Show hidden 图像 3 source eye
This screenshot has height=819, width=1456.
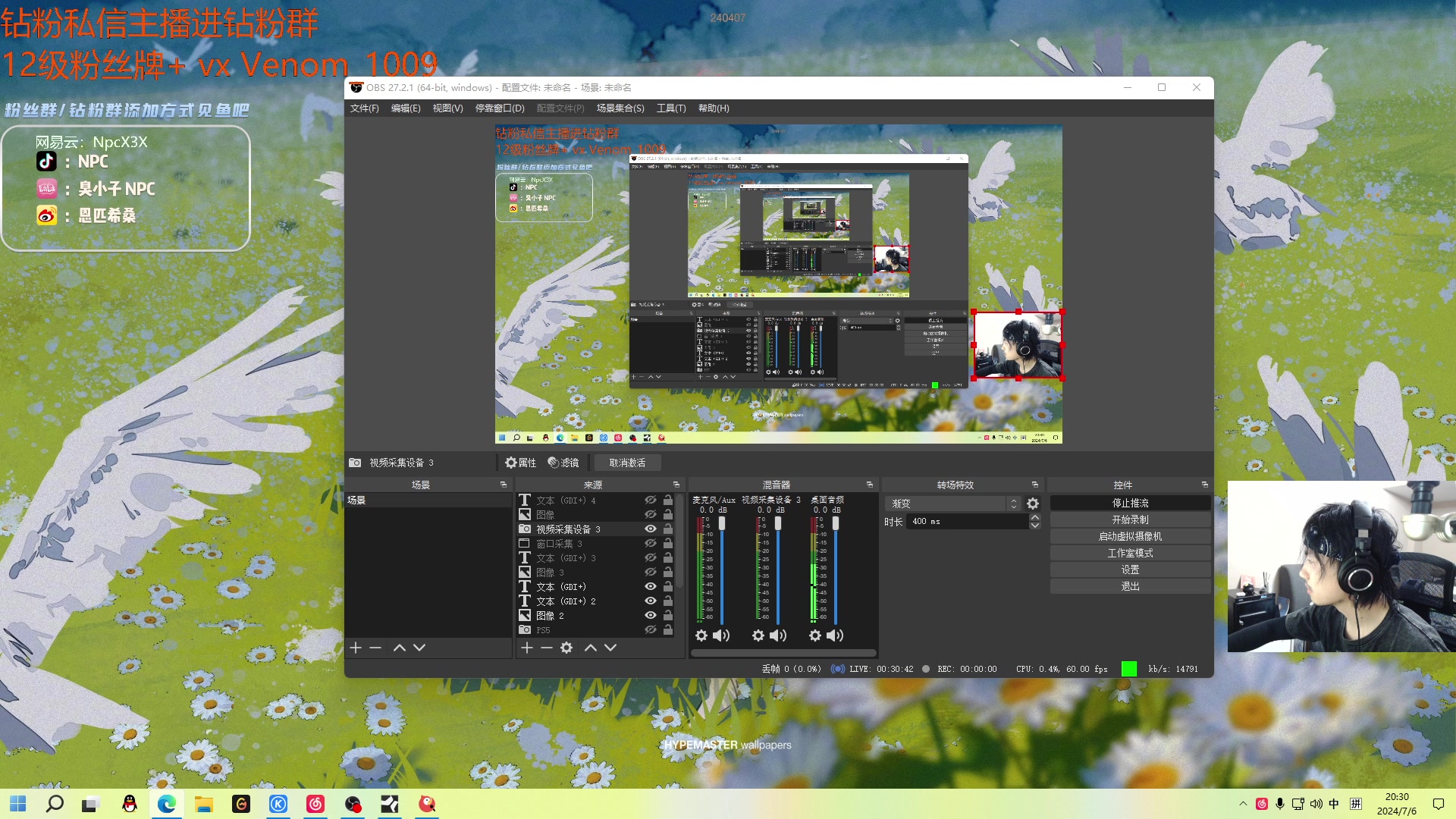point(650,573)
